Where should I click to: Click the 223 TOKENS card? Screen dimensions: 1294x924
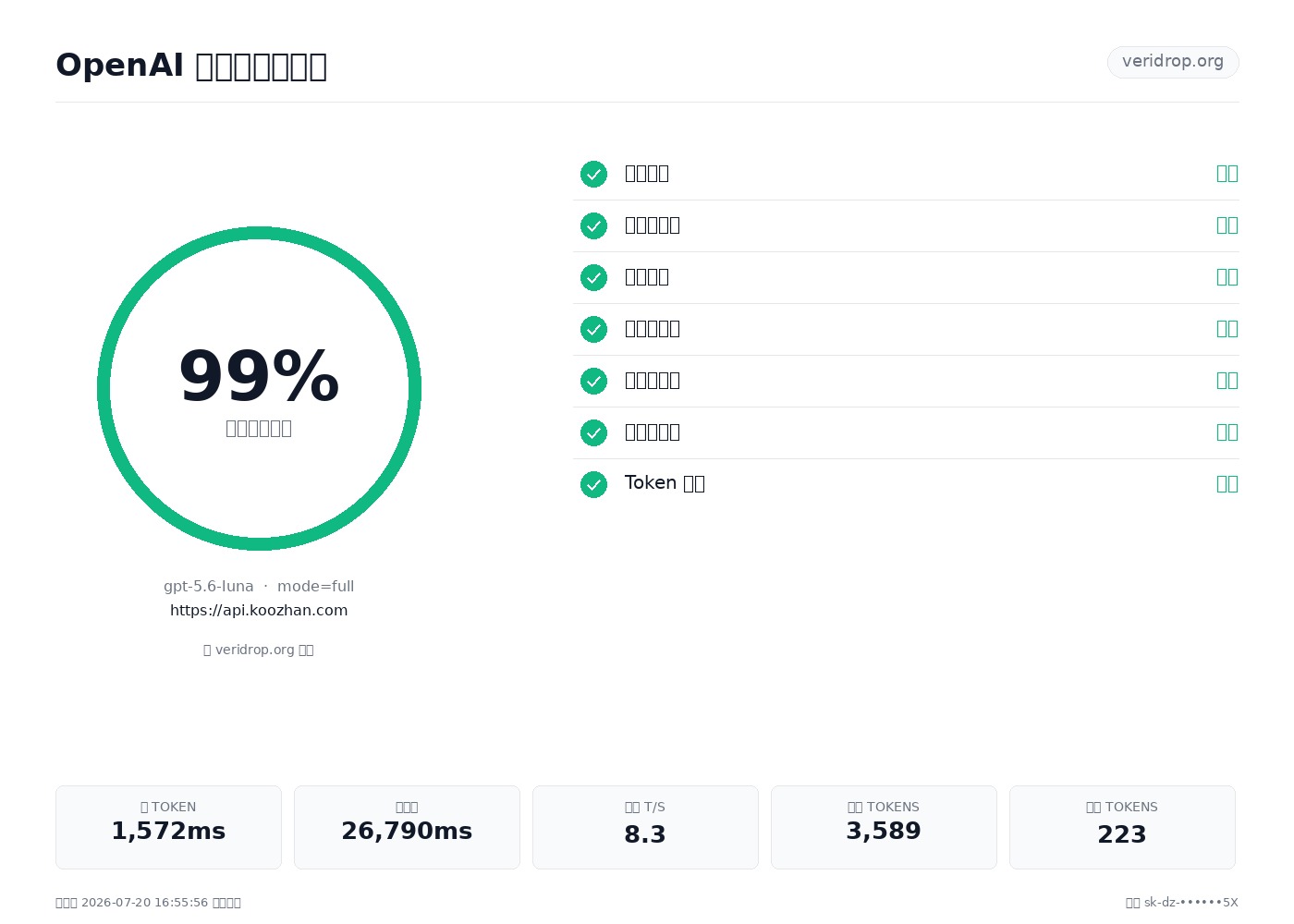point(1122,827)
